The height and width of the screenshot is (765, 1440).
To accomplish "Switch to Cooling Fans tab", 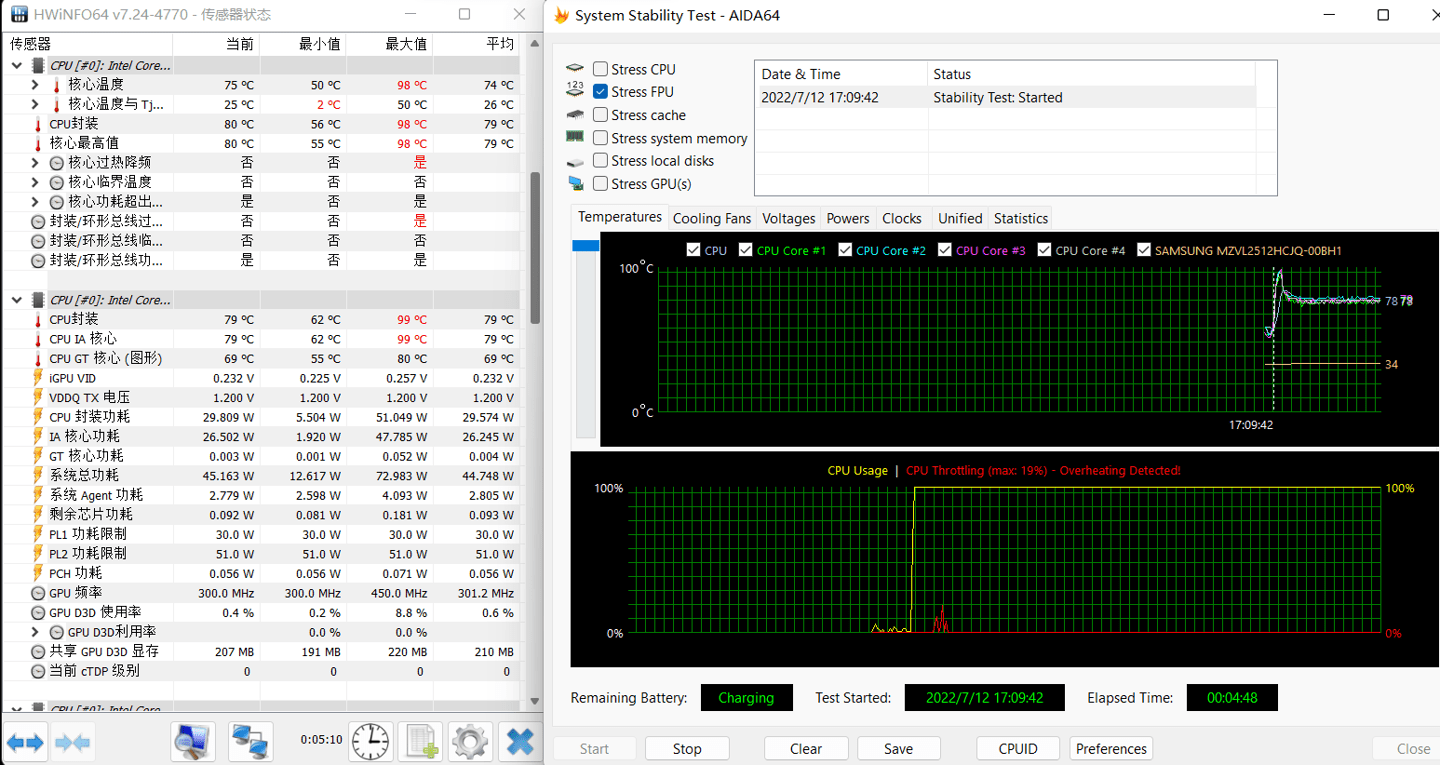I will pos(711,218).
